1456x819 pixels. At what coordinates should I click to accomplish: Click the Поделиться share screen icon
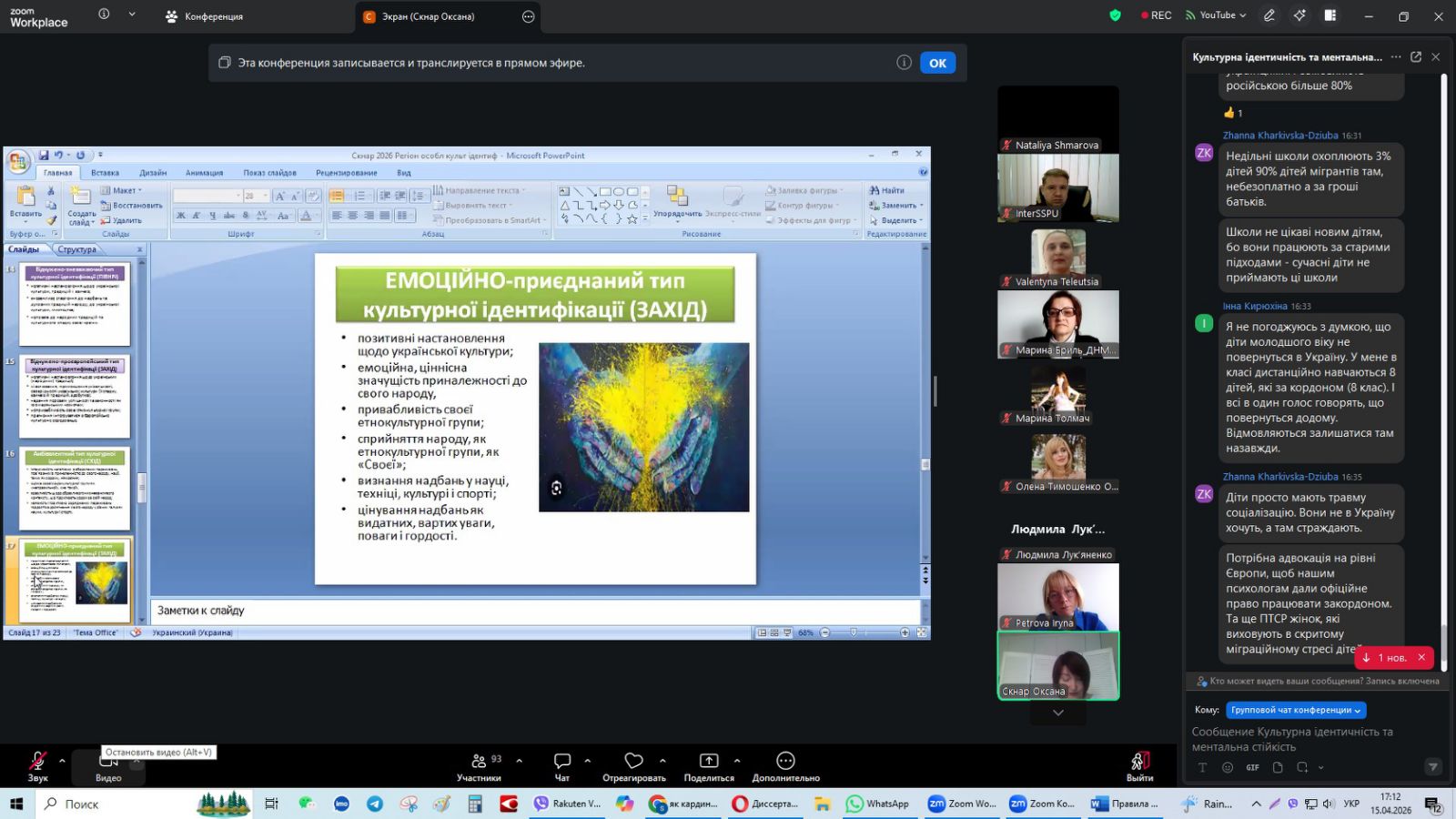coord(708,761)
